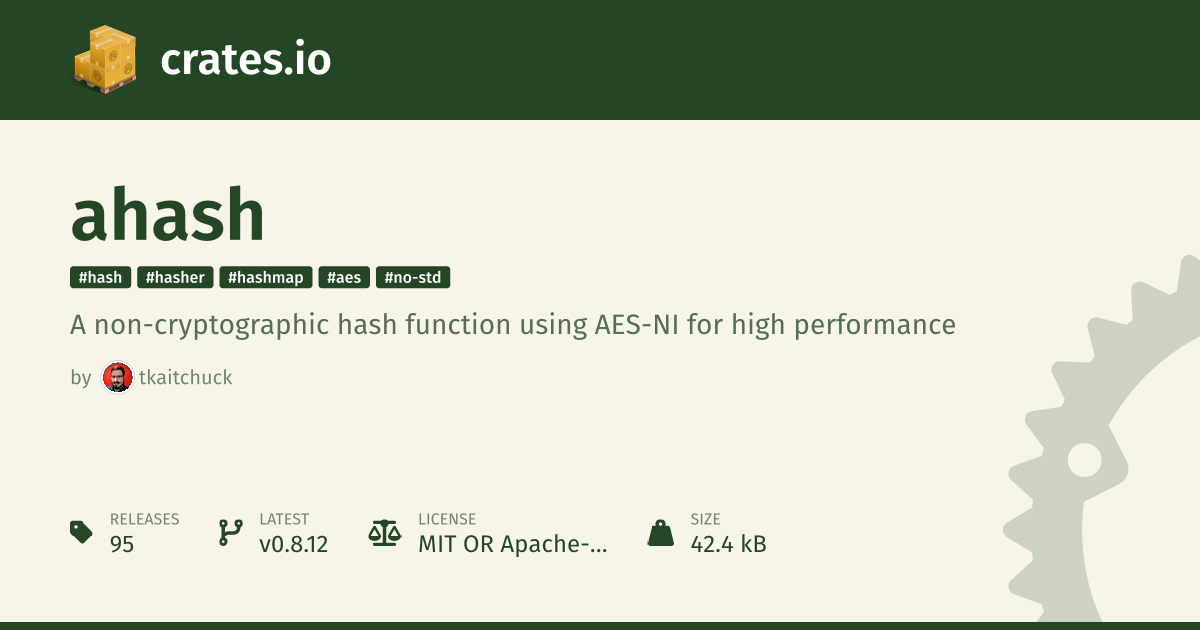Viewport: 1200px width, 630px height.
Task: Click the tkaitchuck avatar picture
Action: pos(117,377)
